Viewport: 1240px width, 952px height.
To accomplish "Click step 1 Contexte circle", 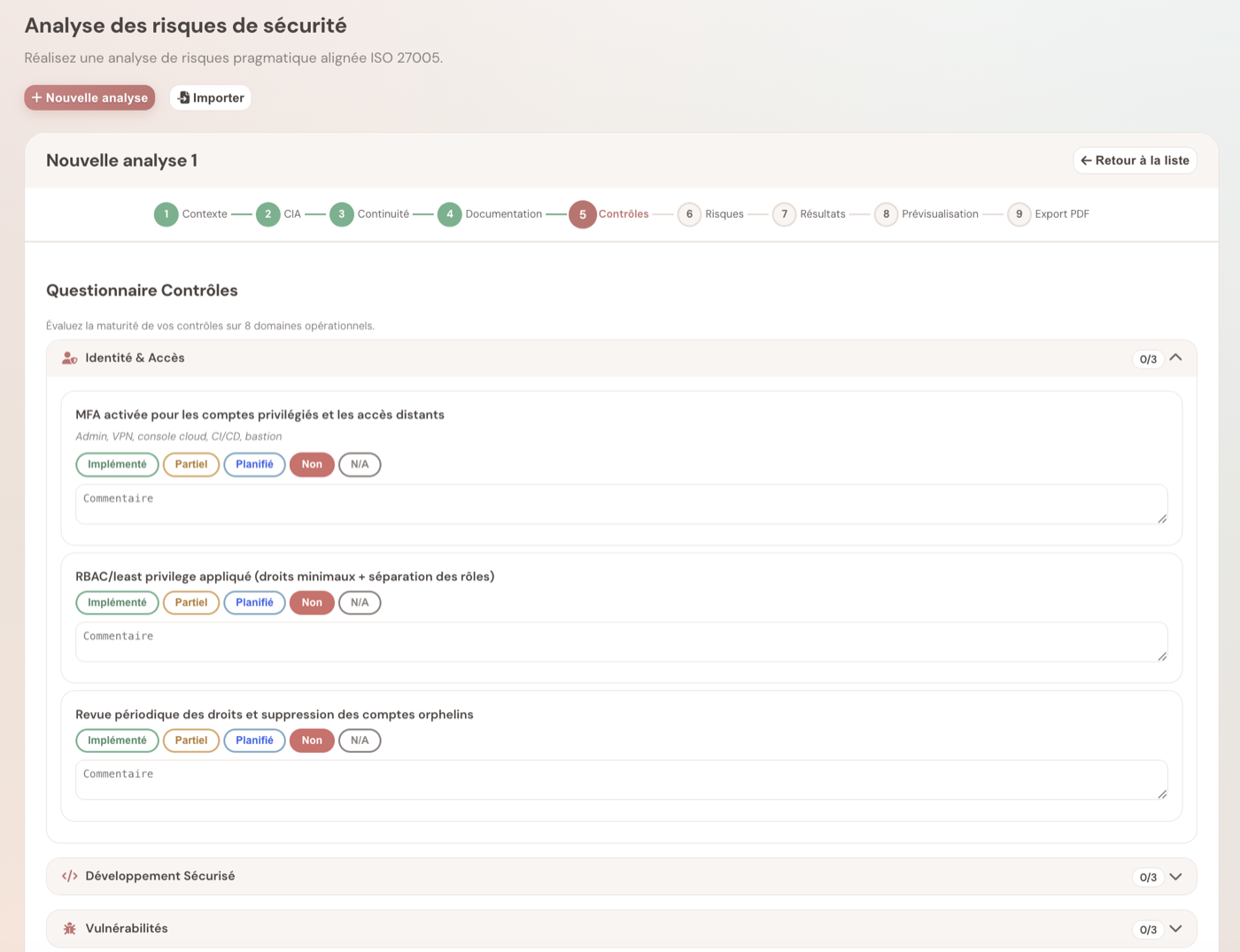I will point(166,214).
